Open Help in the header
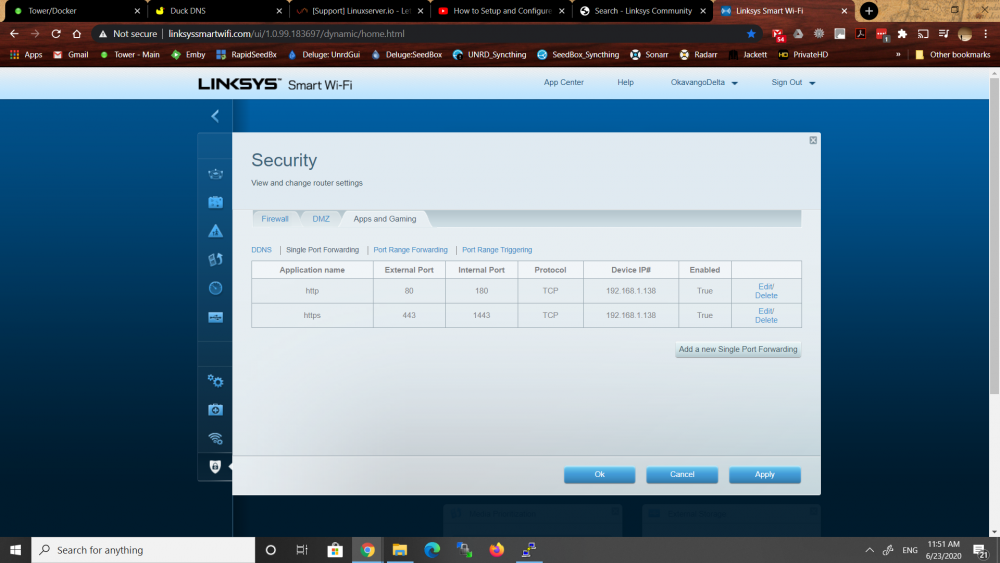This screenshot has height=563, width=1000. pyautogui.click(x=626, y=82)
